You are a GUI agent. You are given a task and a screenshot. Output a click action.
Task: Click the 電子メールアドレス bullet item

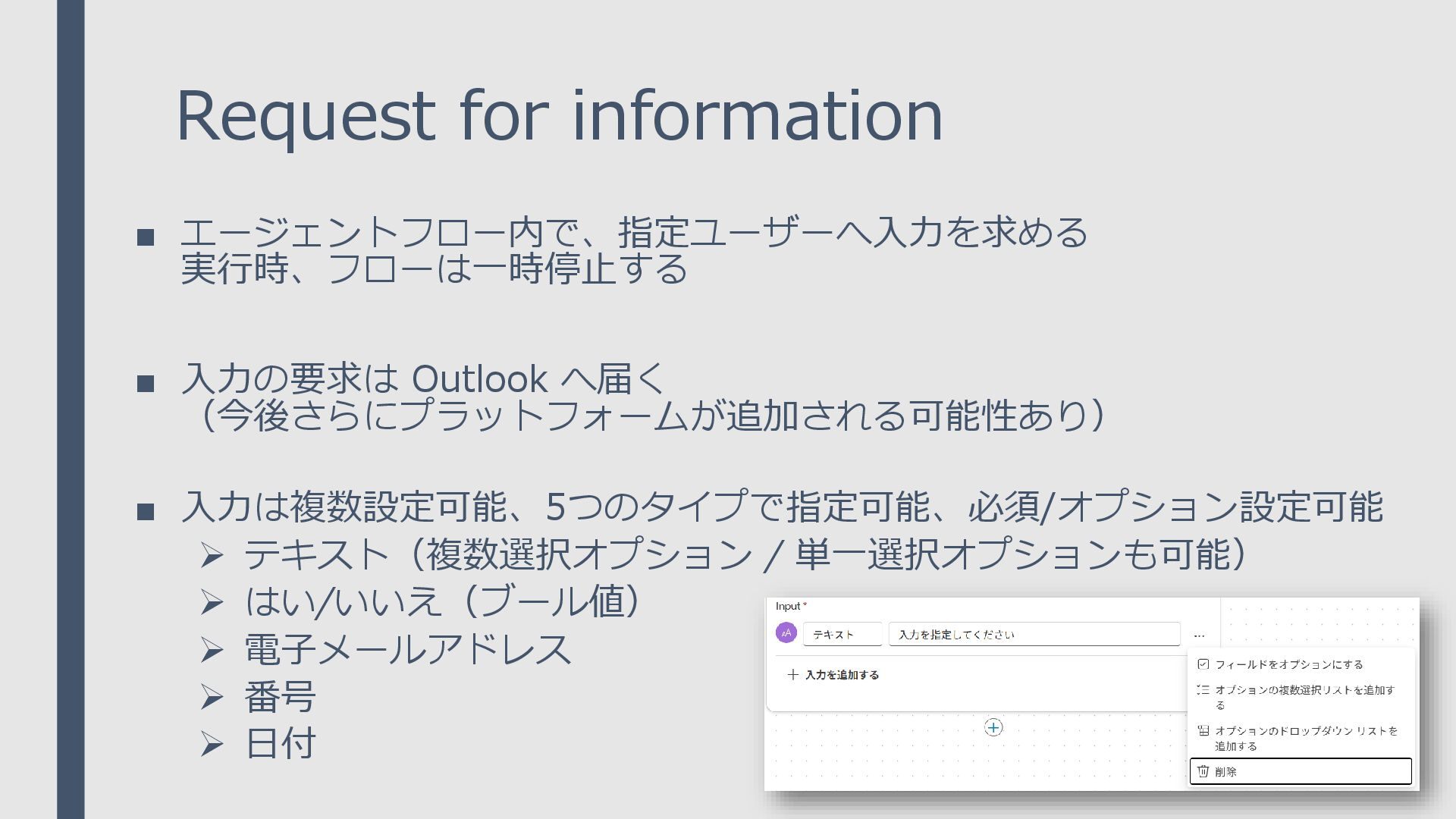pyautogui.click(x=407, y=650)
